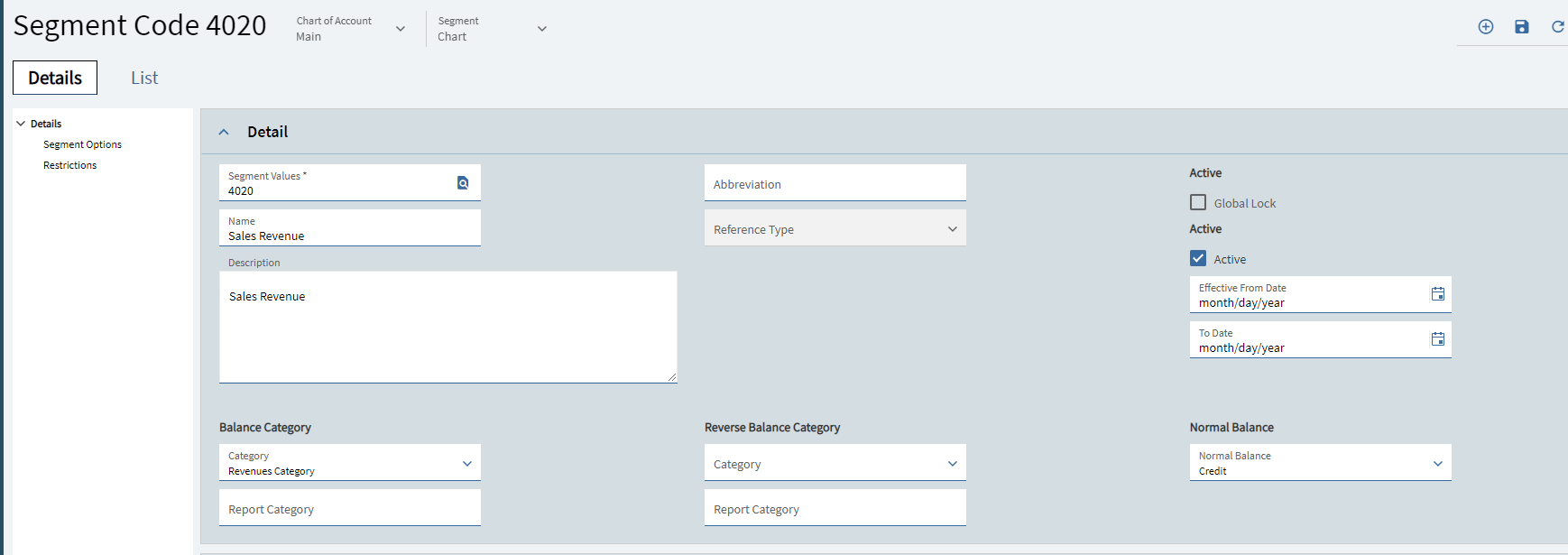Click the Effective From Date input
Image resolution: width=1568 pixels, height=555 pixels.
(x=1321, y=295)
